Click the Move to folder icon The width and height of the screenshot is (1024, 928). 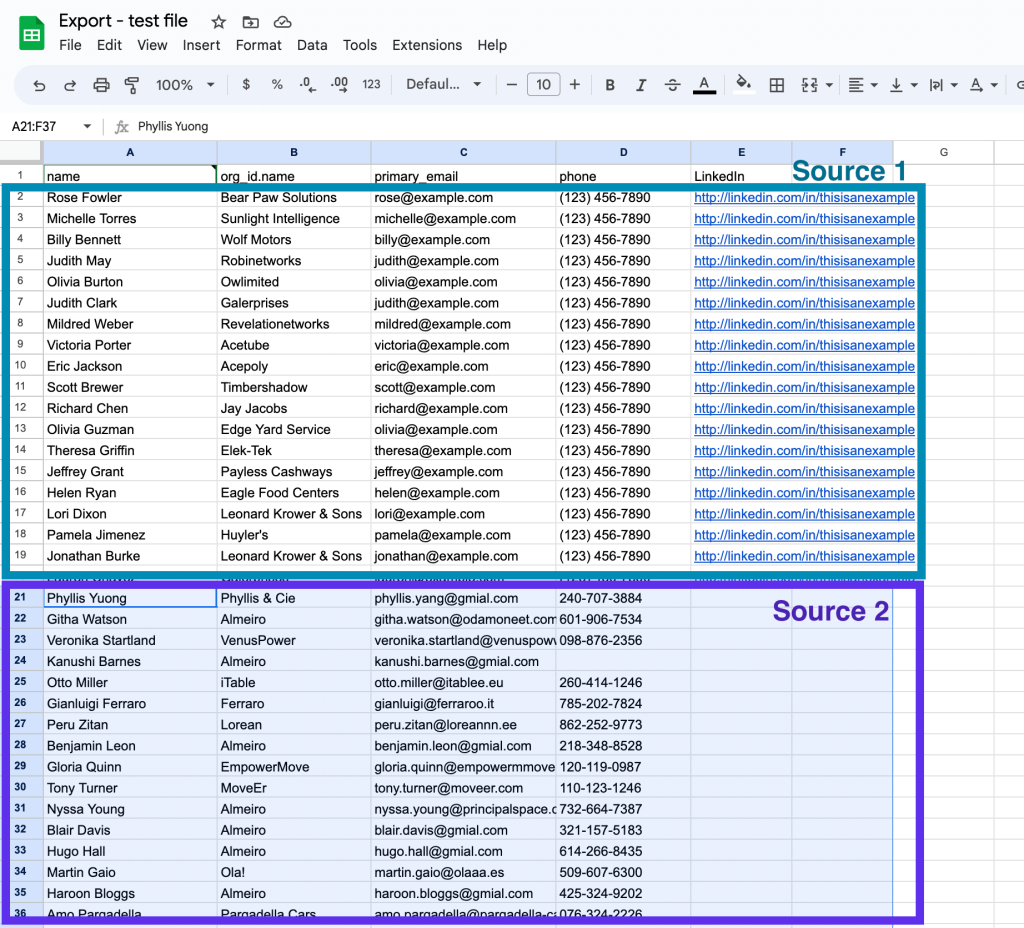(250, 22)
